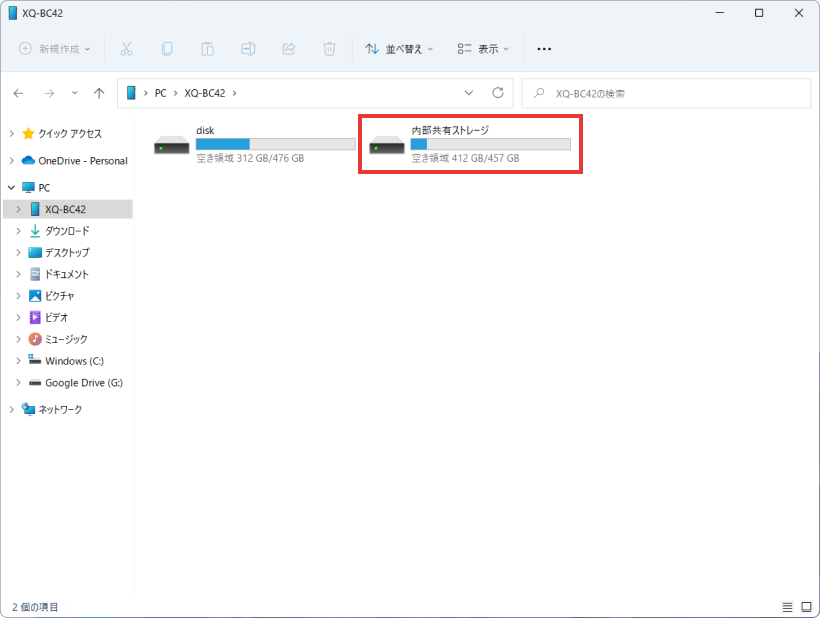Expand the ダウンロード tree node
The height and width of the screenshot is (618, 820).
tap(18, 231)
